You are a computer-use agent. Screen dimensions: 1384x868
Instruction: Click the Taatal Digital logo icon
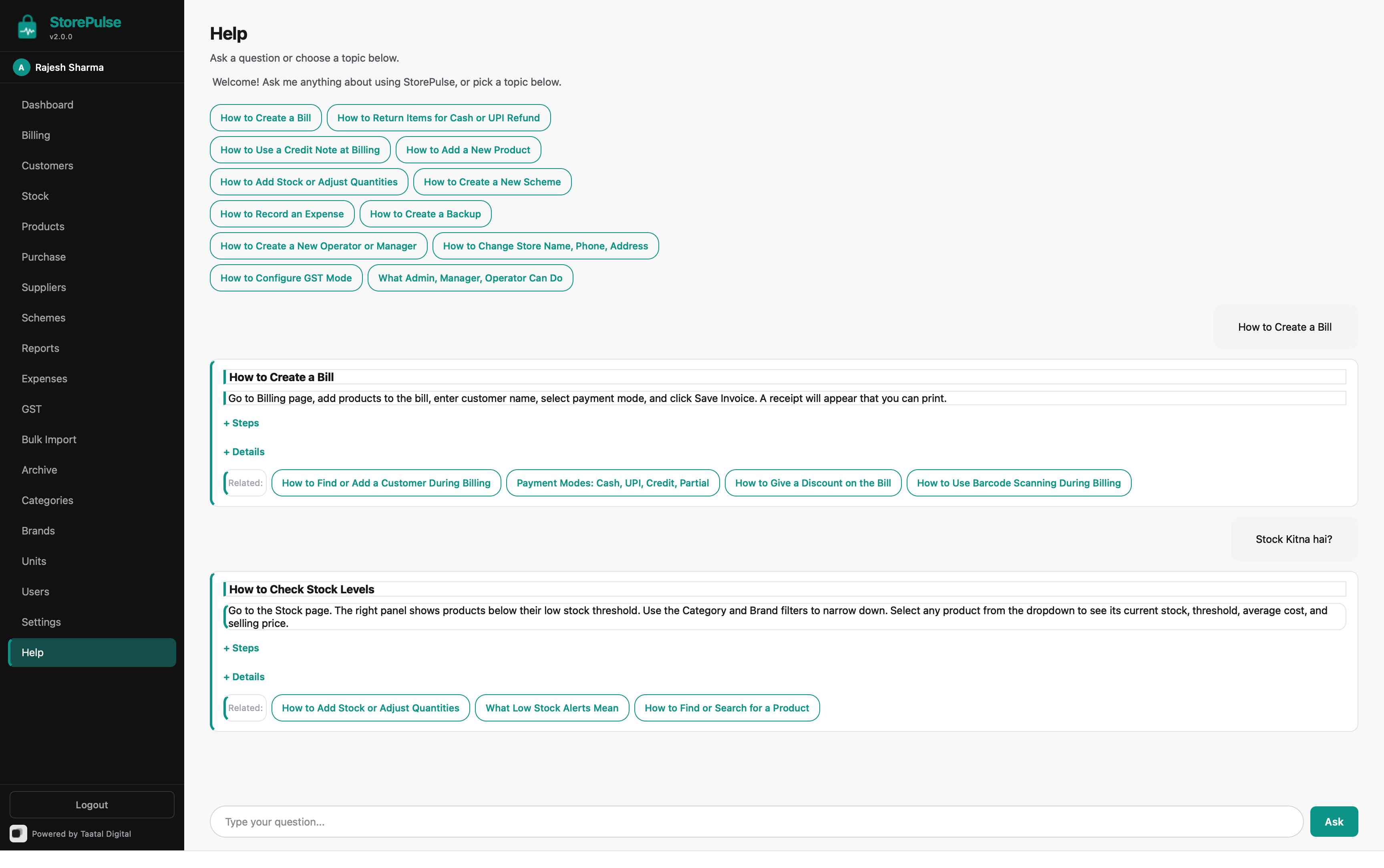[x=18, y=833]
